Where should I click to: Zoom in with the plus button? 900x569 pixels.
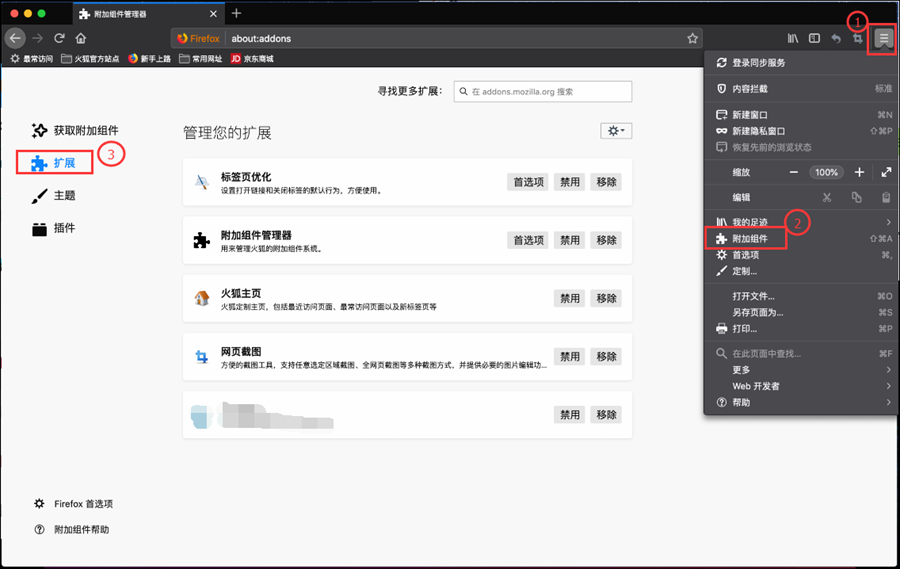click(x=859, y=172)
